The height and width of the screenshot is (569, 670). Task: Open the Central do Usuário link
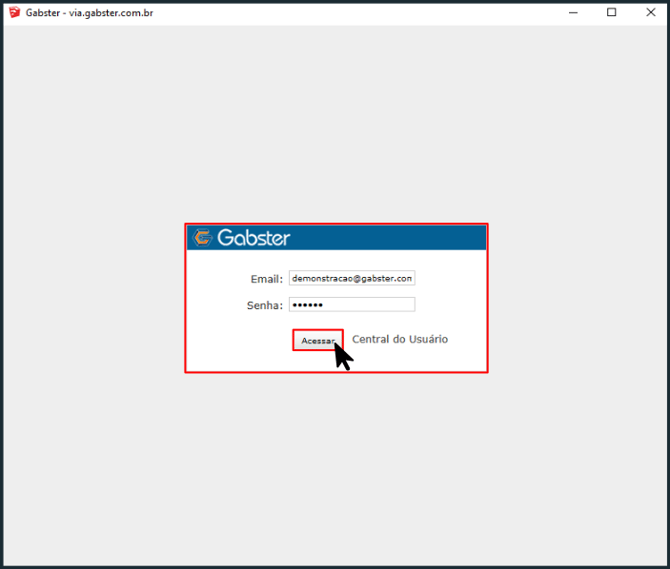tap(400, 340)
